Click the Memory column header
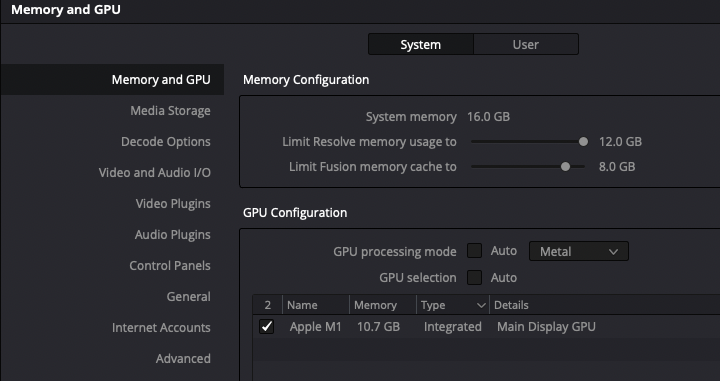The height and width of the screenshot is (381, 720). (382, 305)
